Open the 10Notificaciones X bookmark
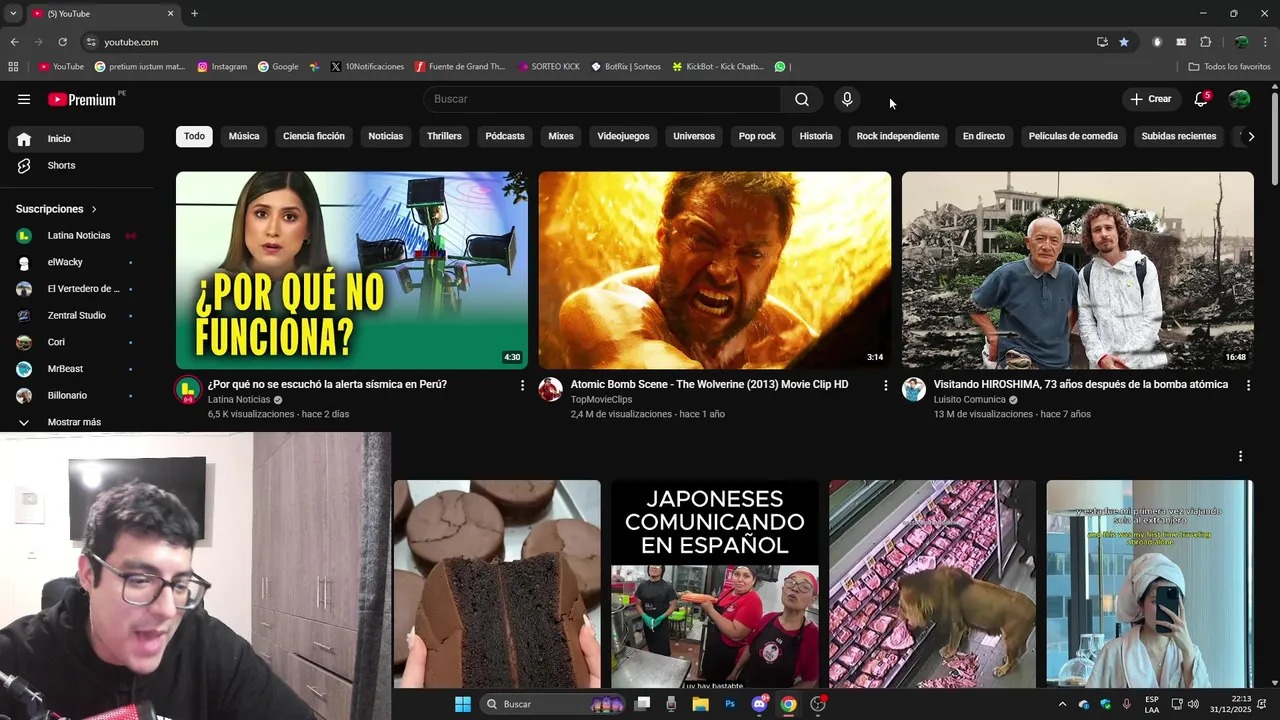 (367, 67)
